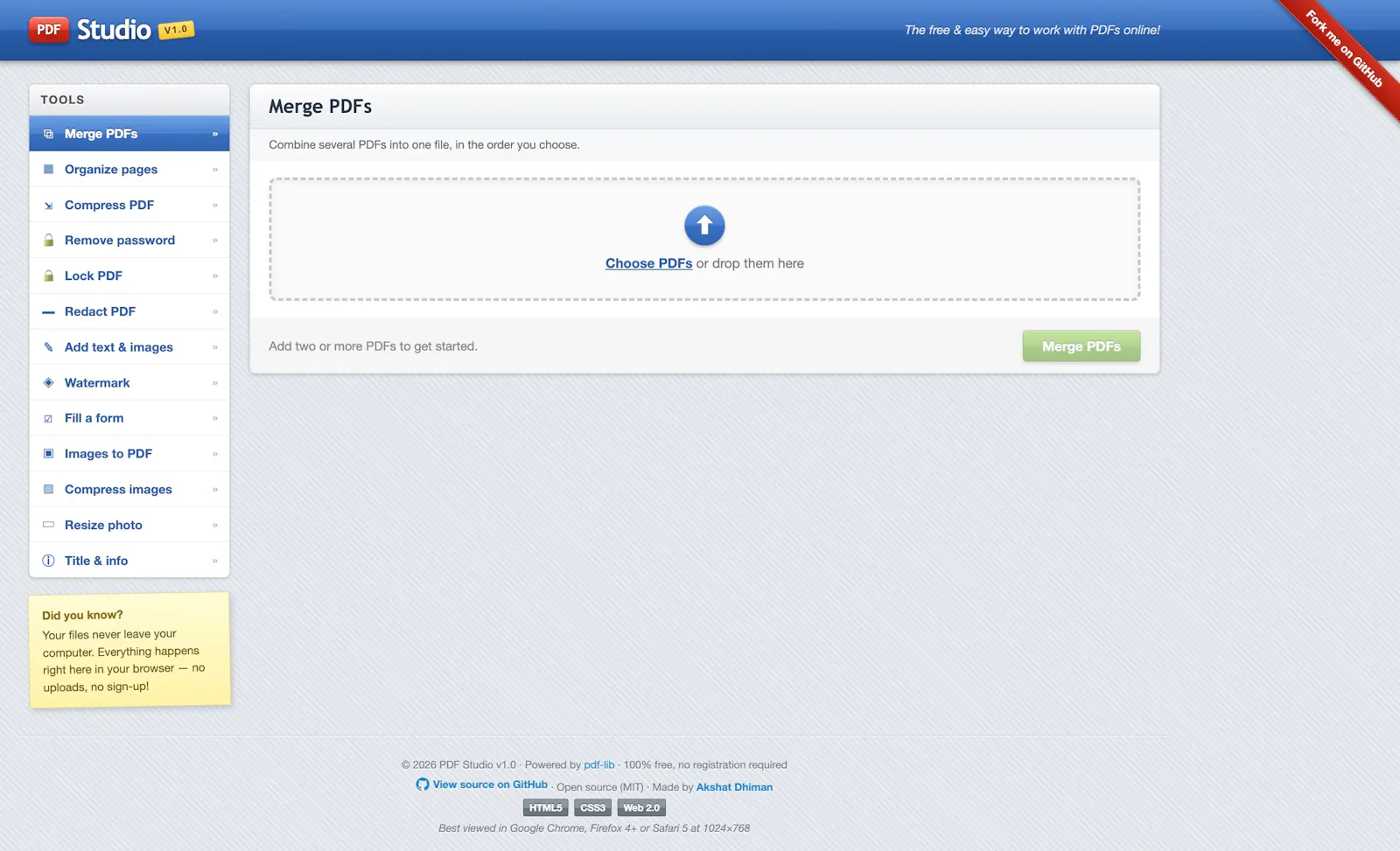
Task: Select Remove password from the tools list
Action: coord(129,241)
